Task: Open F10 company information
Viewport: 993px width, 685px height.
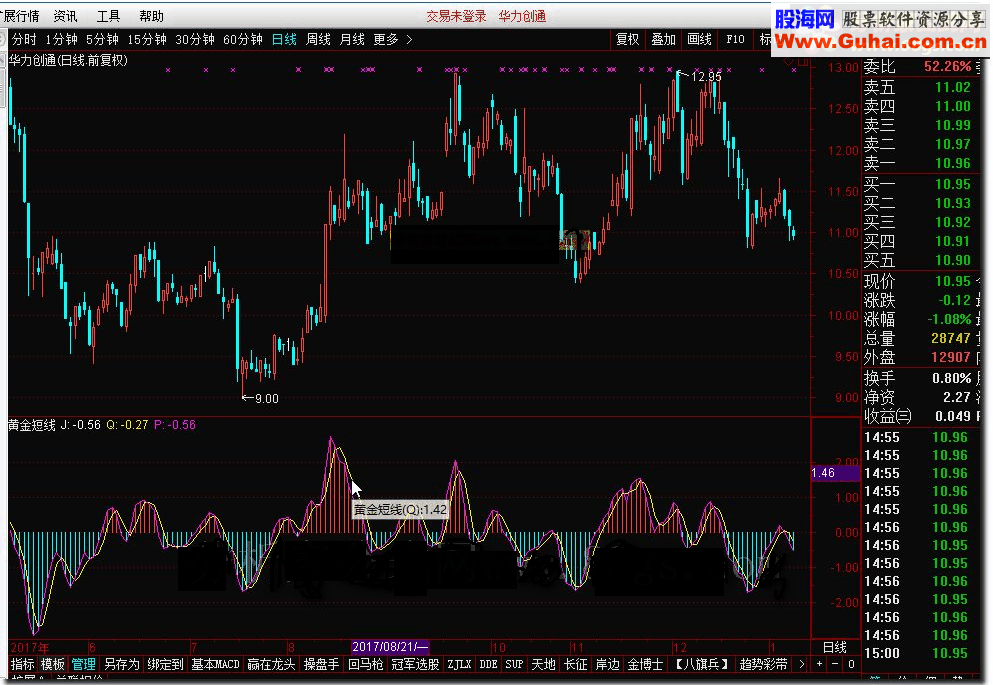Action: [735, 39]
